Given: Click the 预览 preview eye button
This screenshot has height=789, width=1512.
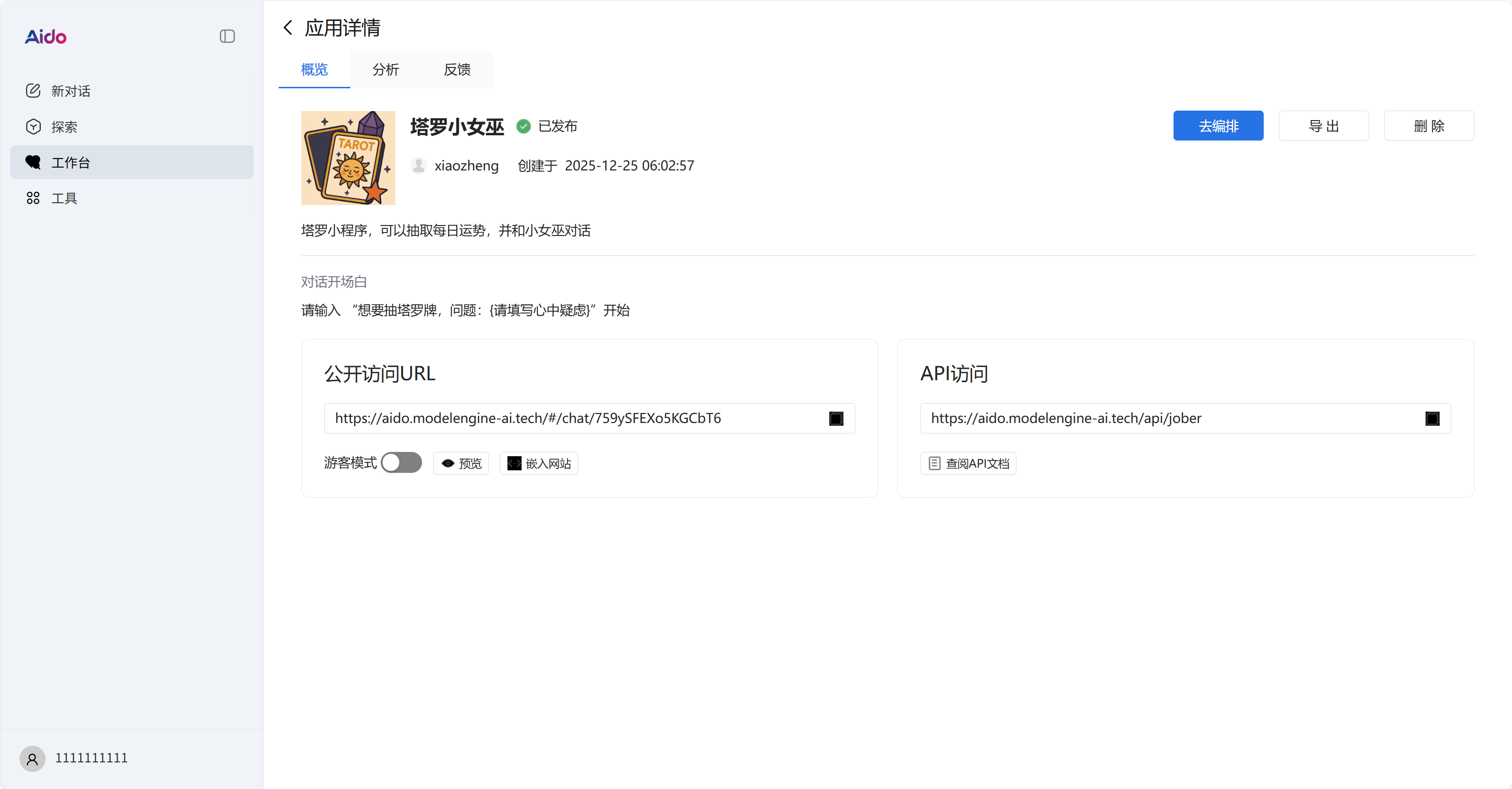Looking at the screenshot, I should tap(461, 462).
